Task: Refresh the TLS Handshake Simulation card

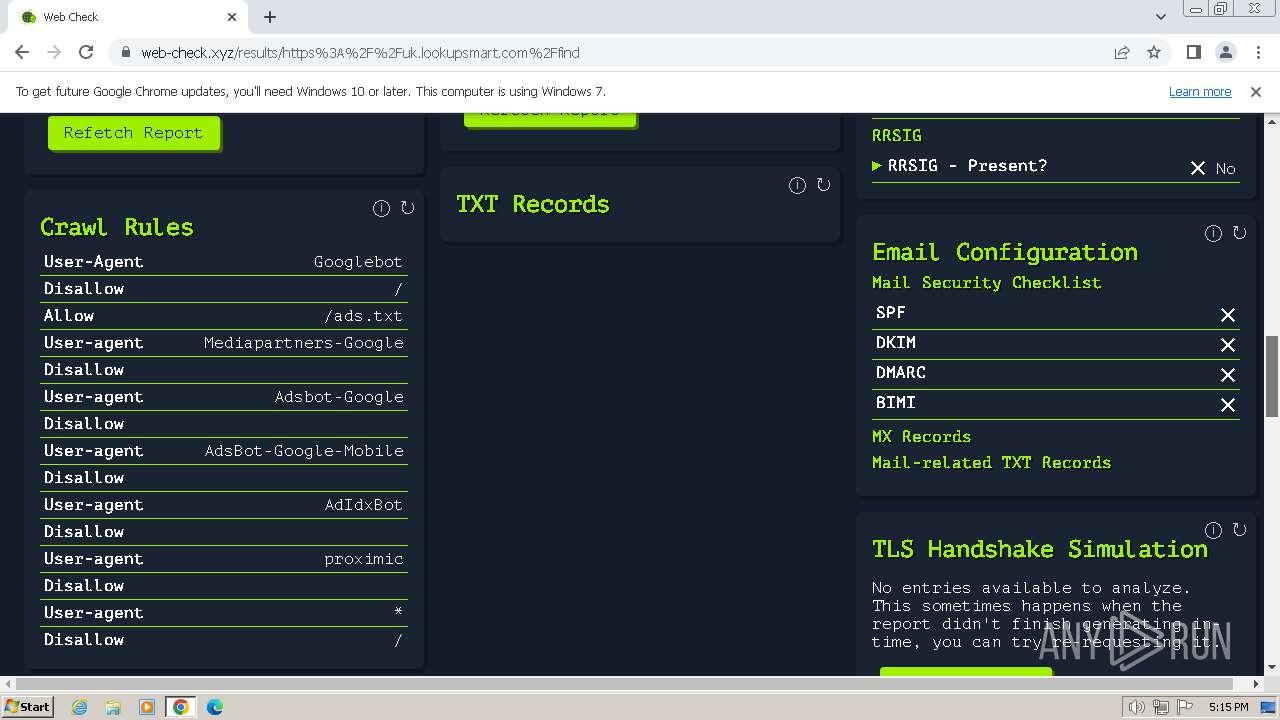Action: click(x=1239, y=530)
